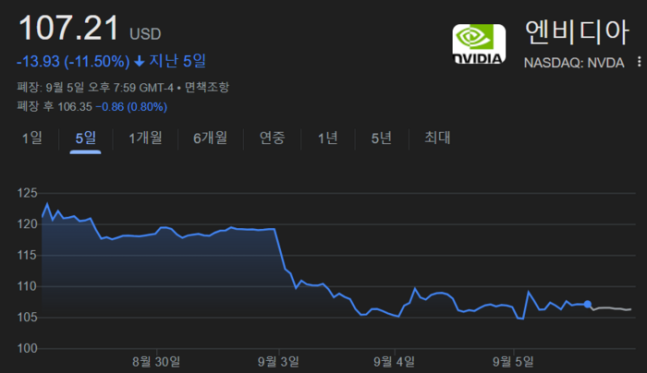Click the 폐장: 9월 5일 오후 7:59 GMT-4 timestamp

point(95,87)
